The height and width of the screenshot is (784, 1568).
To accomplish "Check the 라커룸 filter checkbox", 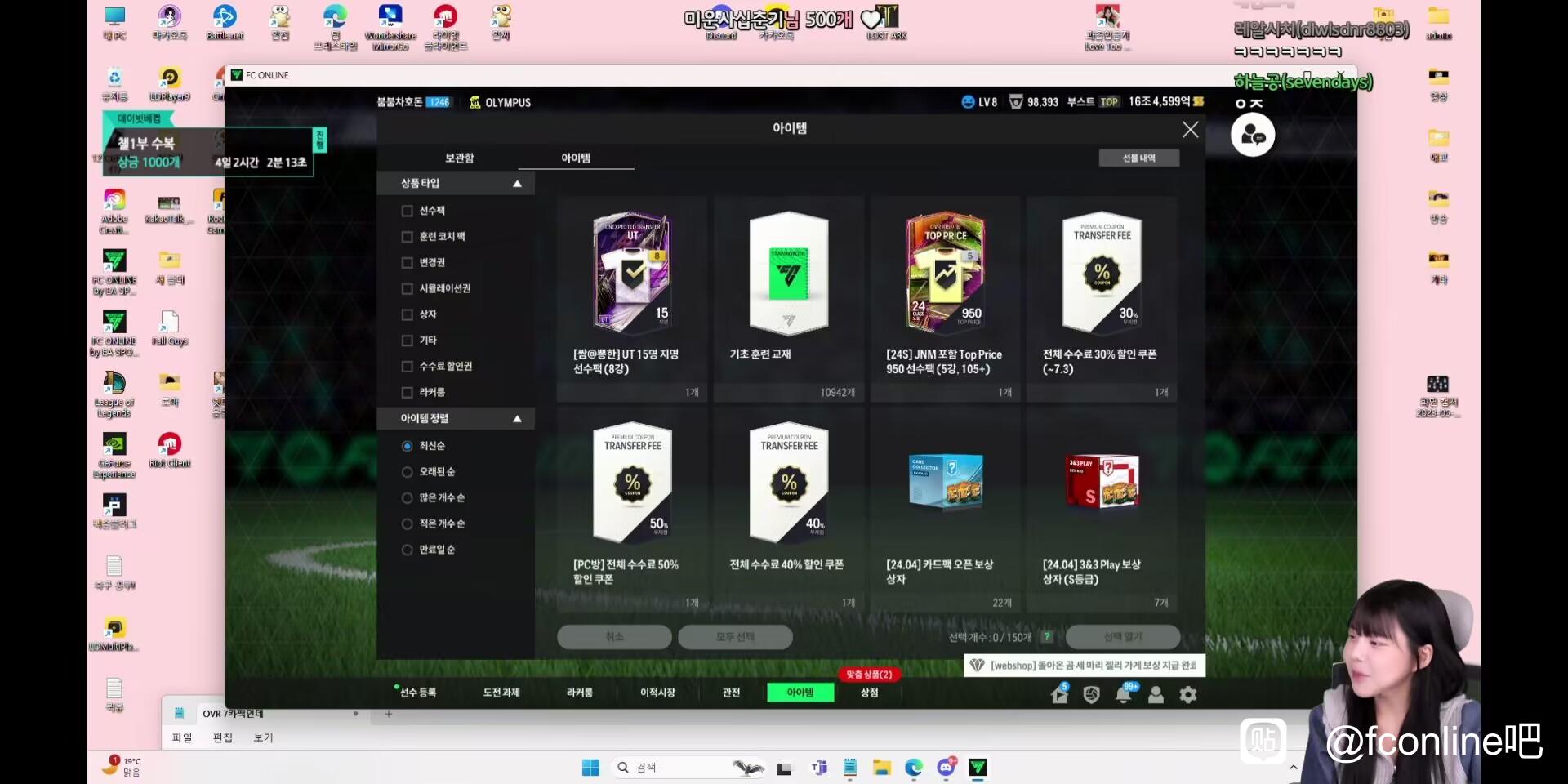I will pos(407,393).
